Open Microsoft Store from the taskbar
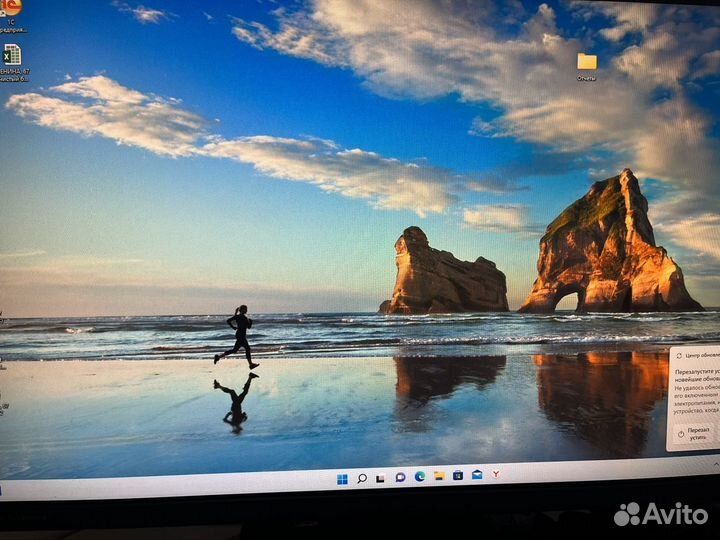Screen dimensions: 720x540 [x=458, y=475]
